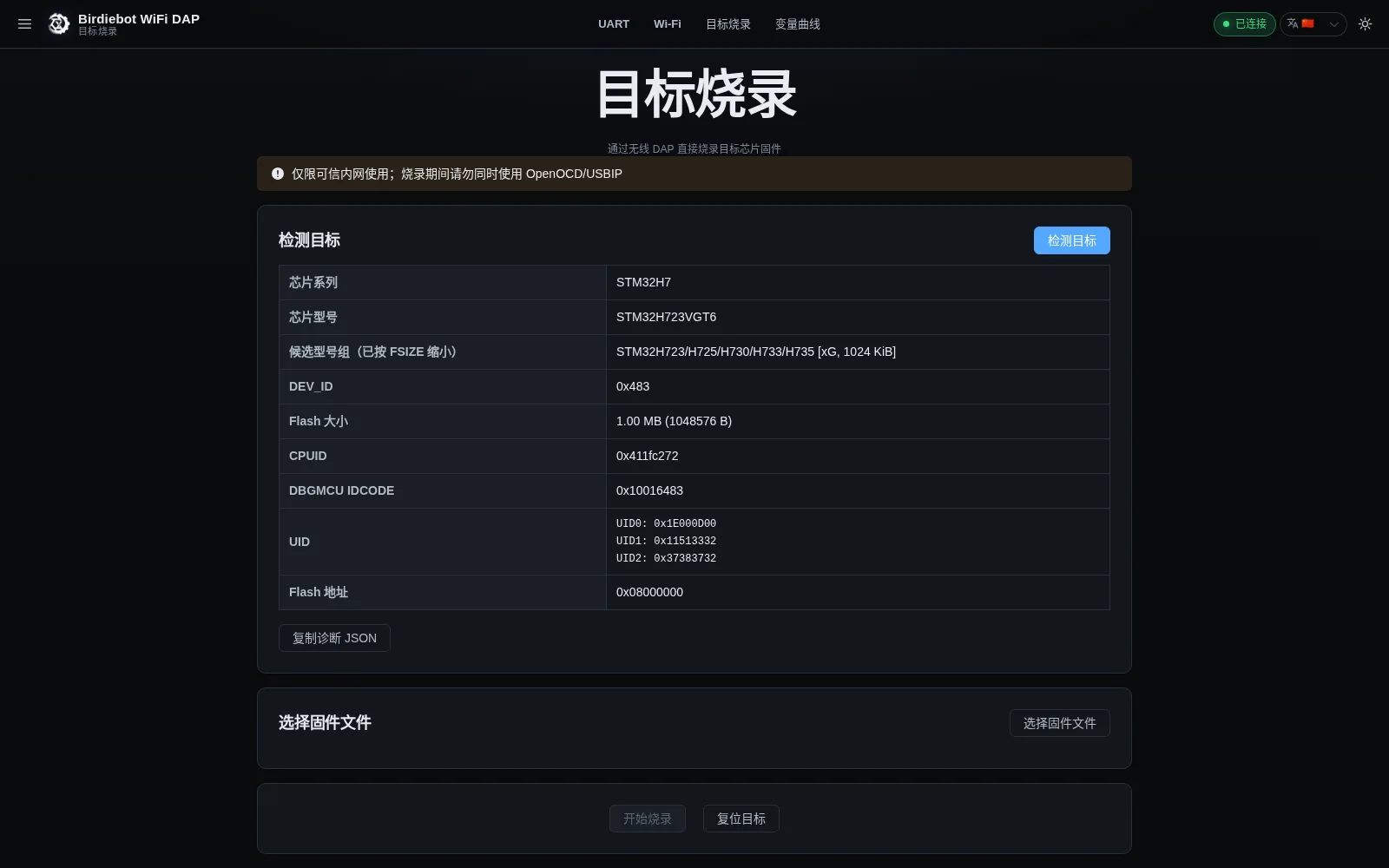The width and height of the screenshot is (1389, 868).
Task: Click the 通过无线 DAP subtitle text
Action: 694,148
